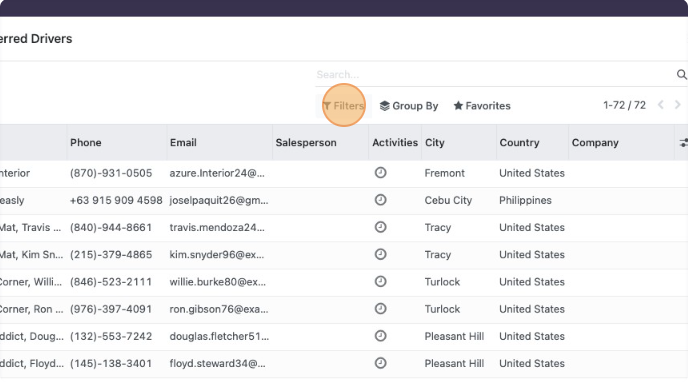Sort list by Phone column header
Screen dimensions: 688x382
point(86,143)
